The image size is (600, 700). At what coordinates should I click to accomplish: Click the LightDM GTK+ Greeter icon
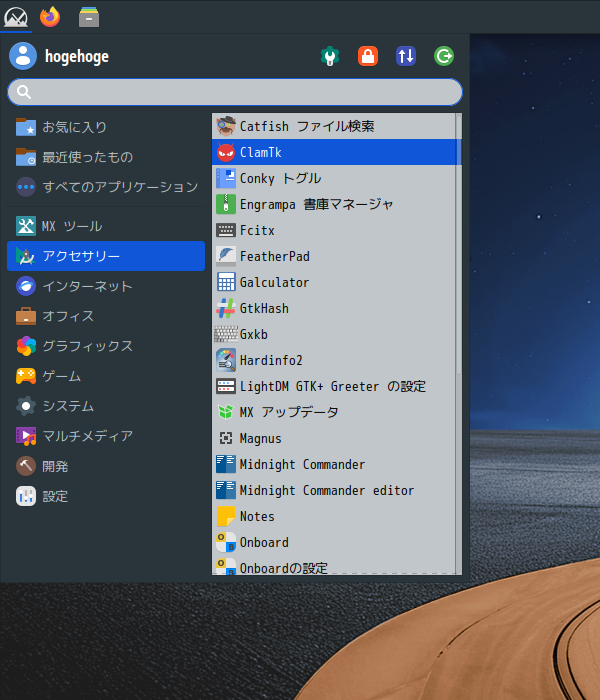click(x=226, y=386)
